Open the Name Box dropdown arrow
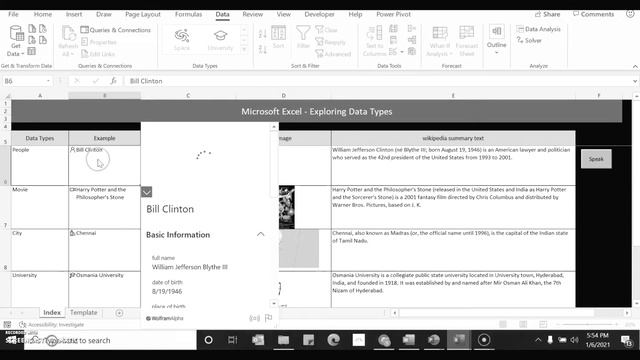This screenshot has height=360, width=640. pos(48,81)
